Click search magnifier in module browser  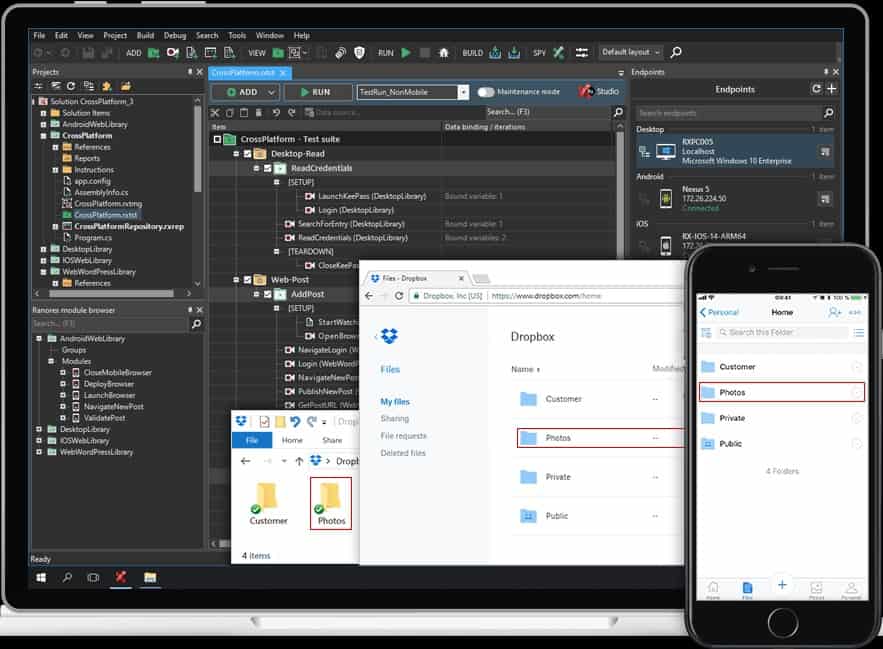[196, 324]
